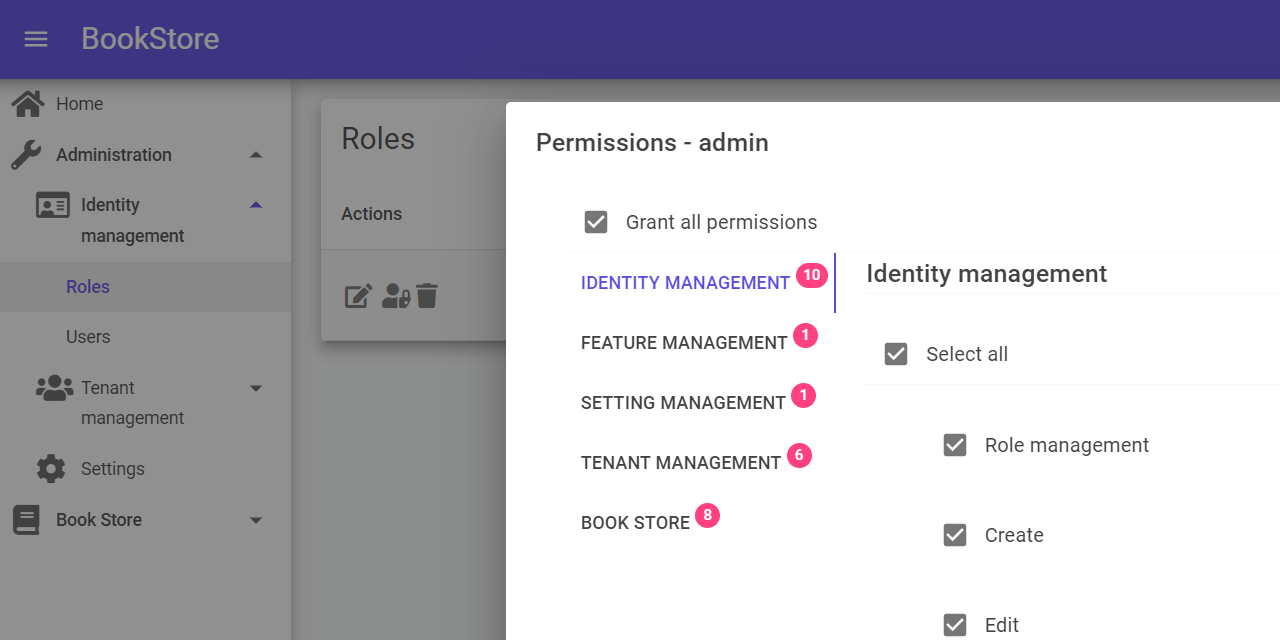Open the hamburger navigation menu icon

pos(35,40)
